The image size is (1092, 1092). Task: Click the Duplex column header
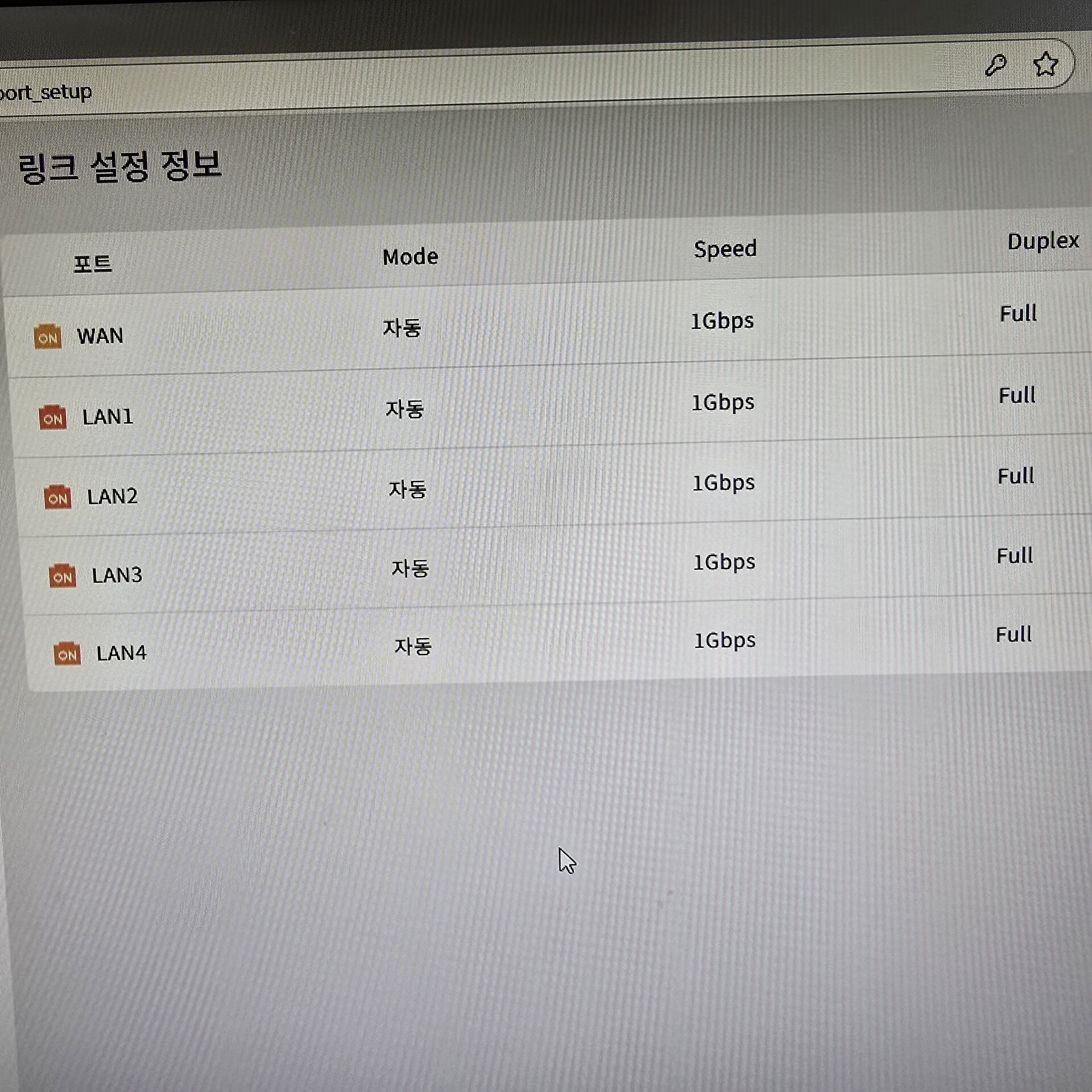click(1043, 241)
